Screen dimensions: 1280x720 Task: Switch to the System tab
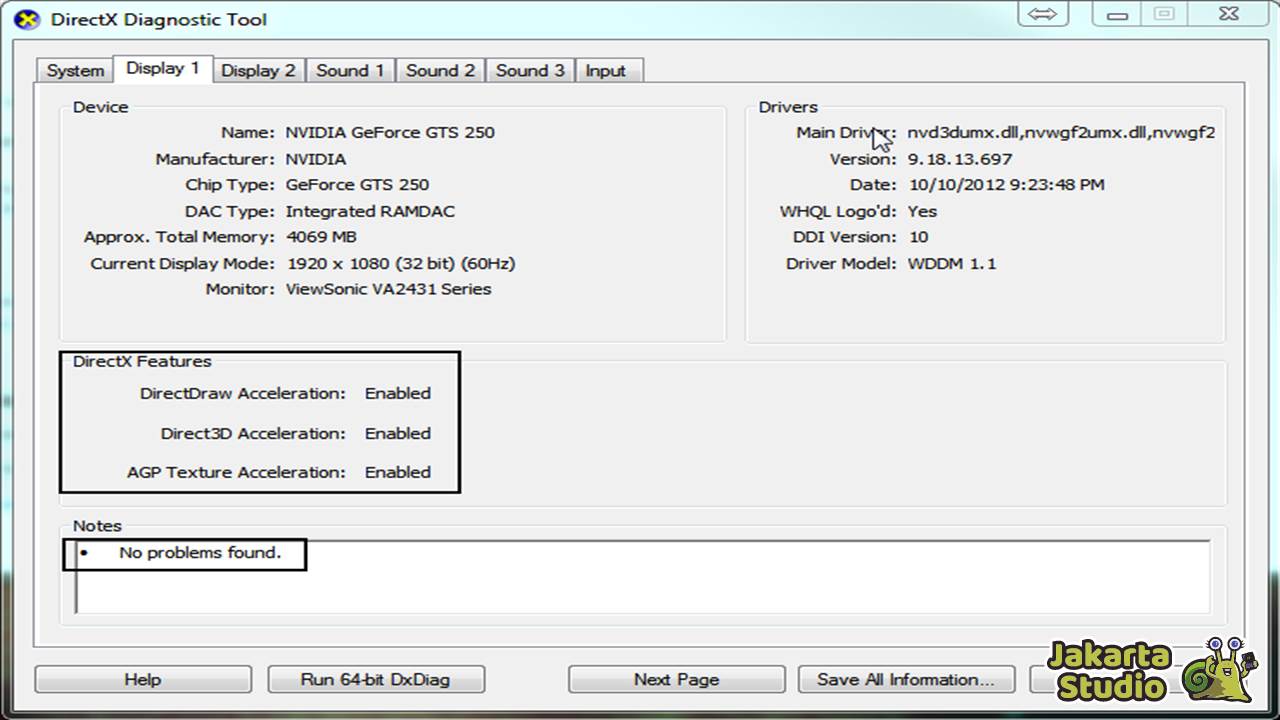[x=75, y=71]
